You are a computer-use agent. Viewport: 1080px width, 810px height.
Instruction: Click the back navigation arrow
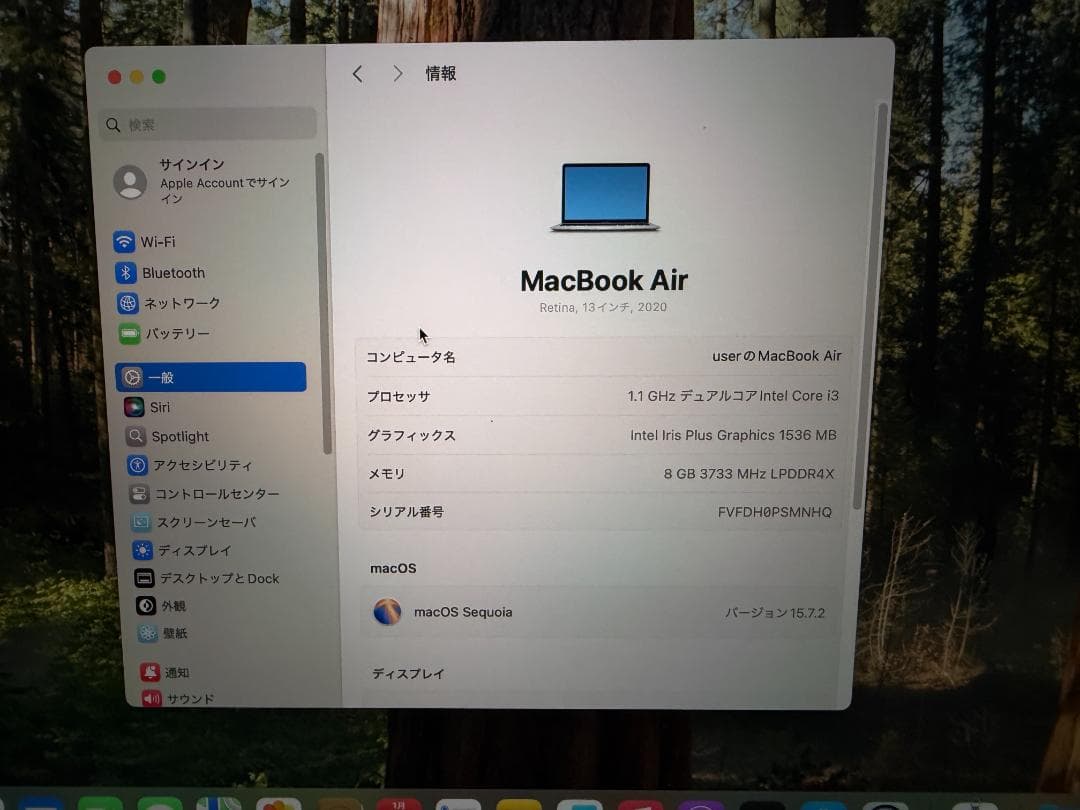[357, 73]
